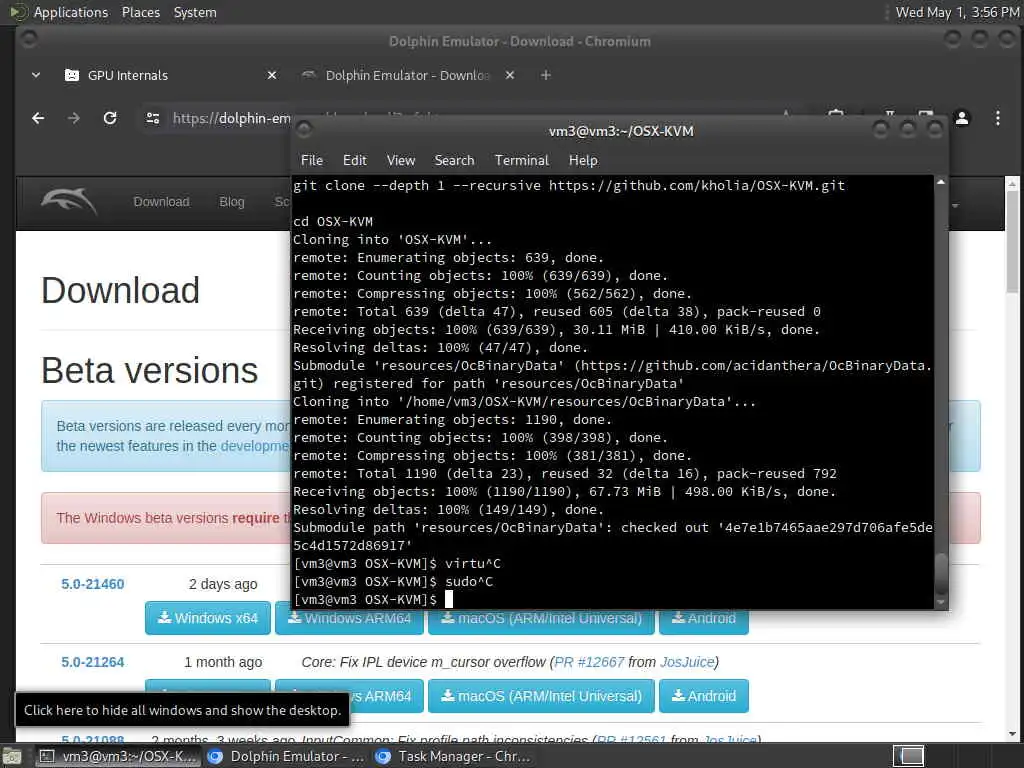Click terminal scrollbar down arrow
This screenshot has width=1024, height=768.
(x=940, y=602)
